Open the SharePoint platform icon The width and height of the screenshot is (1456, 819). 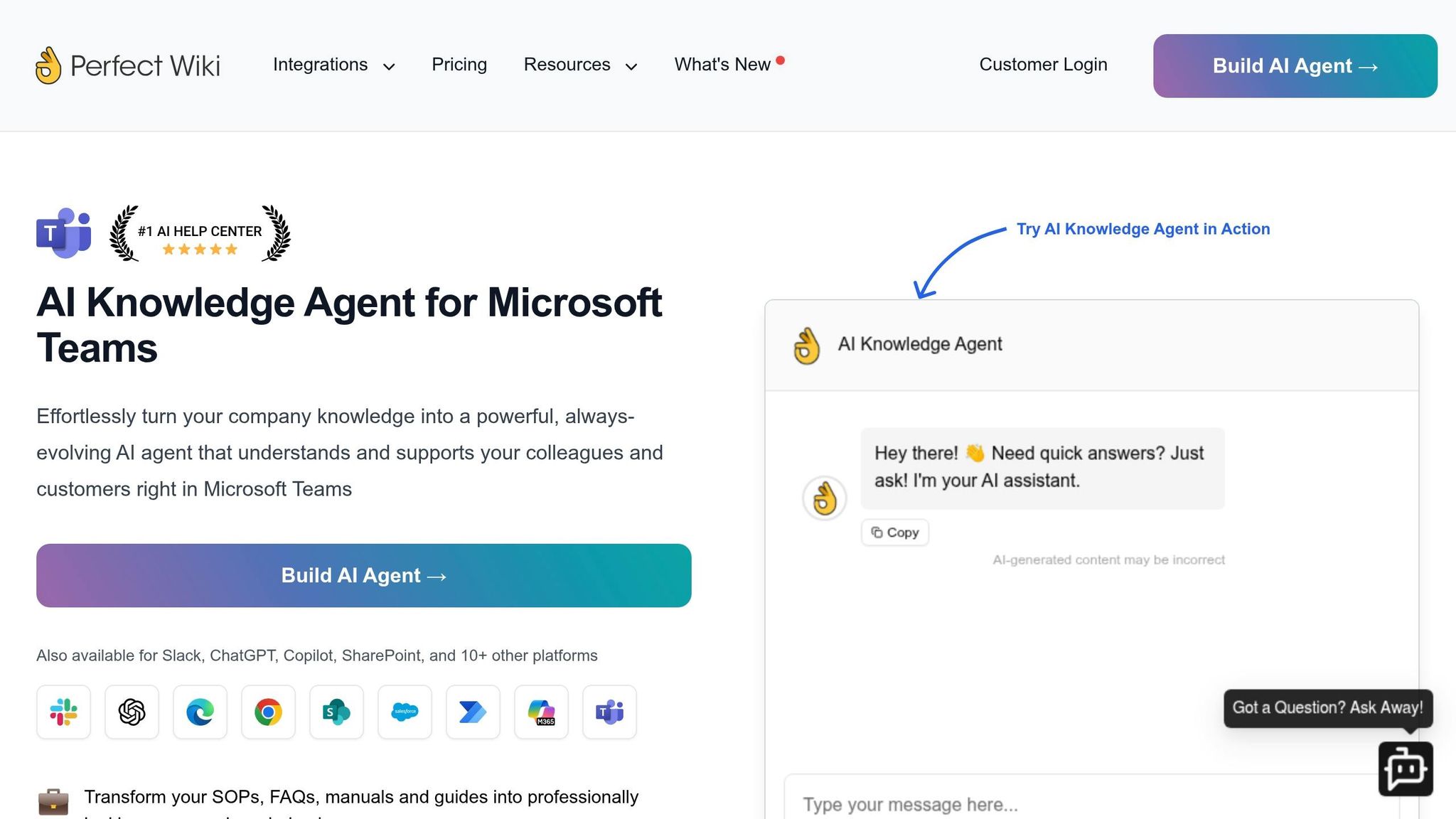(336, 712)
